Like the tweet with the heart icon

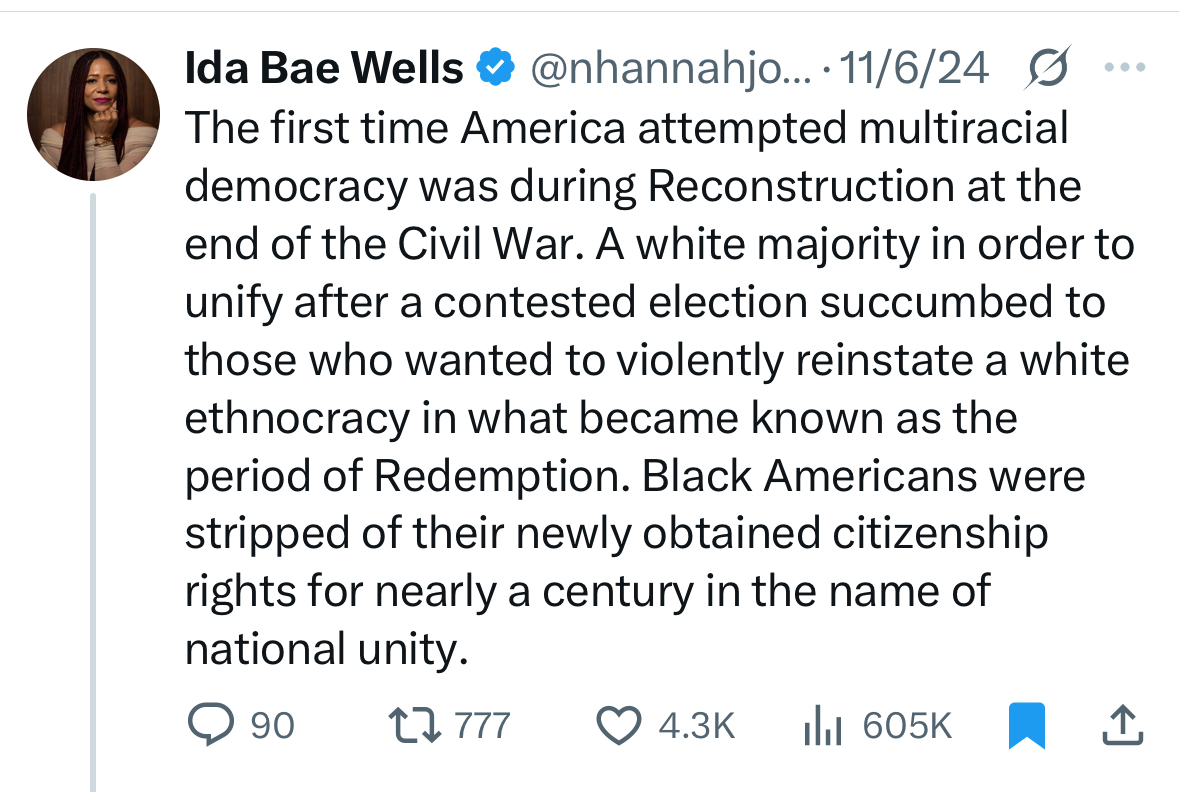point(619,725)
